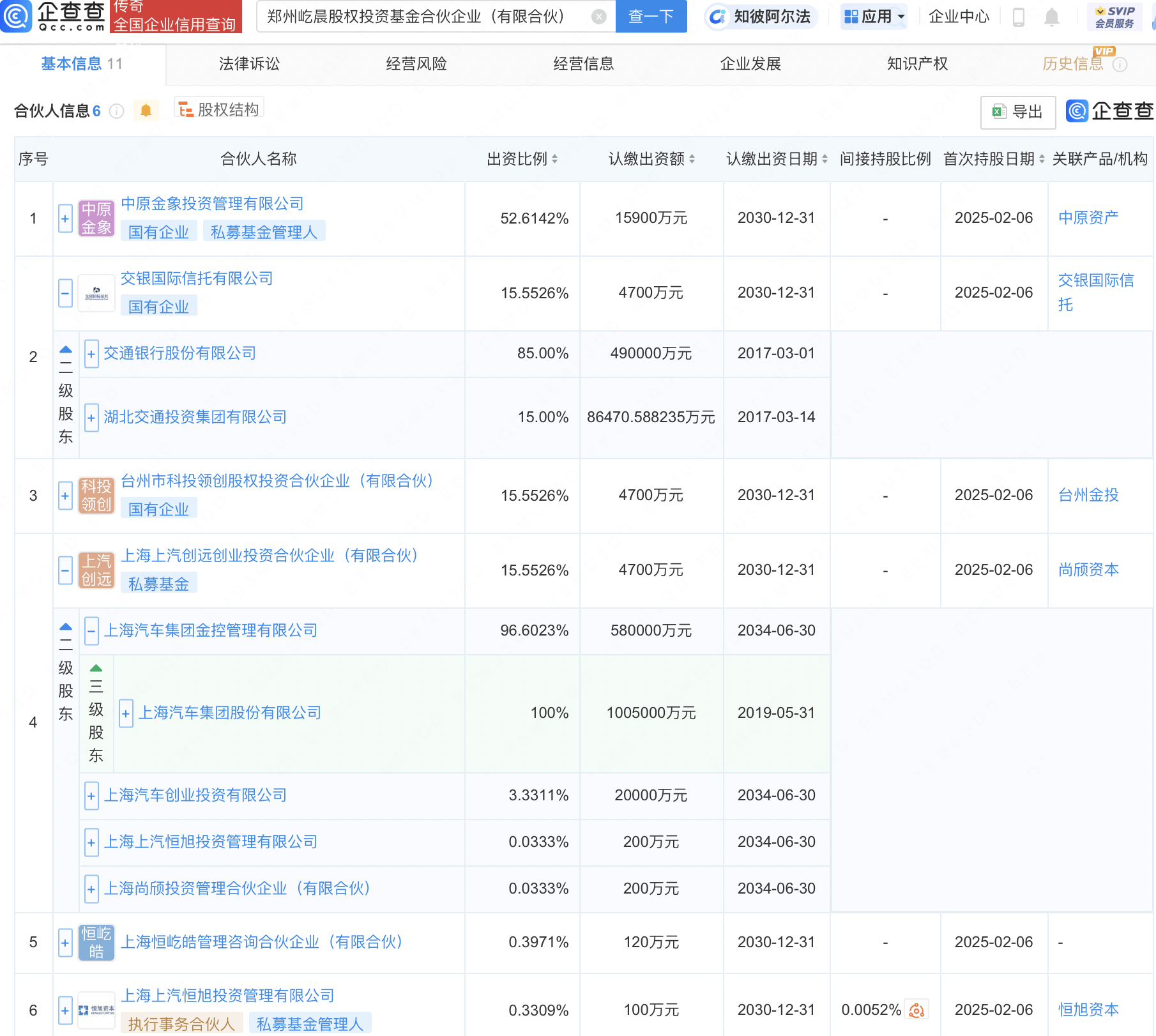Click the 恒屹皓 company logo

point(96,943)
